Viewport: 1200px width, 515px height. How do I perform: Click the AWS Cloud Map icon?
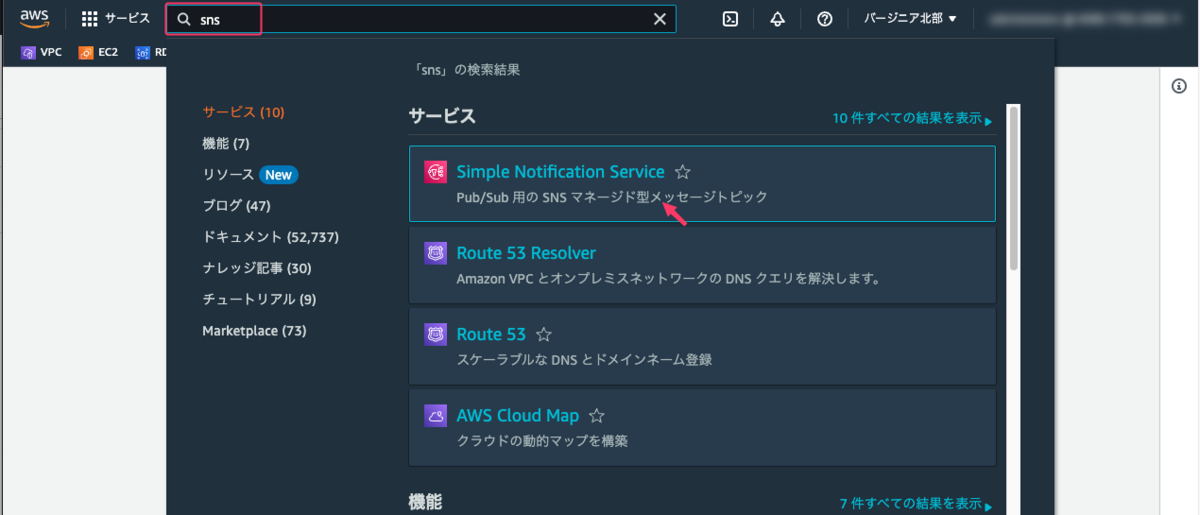pyautogui.click(x=435, y=415)
